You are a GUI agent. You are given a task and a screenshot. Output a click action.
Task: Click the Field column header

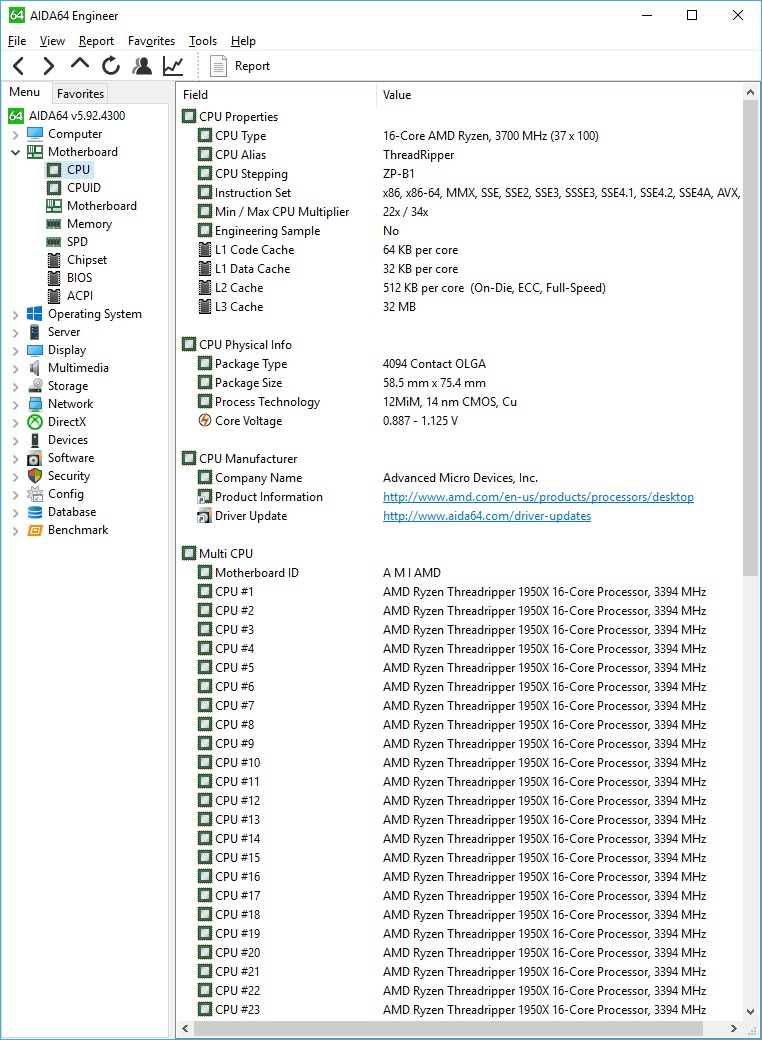[x=277, y=95]
